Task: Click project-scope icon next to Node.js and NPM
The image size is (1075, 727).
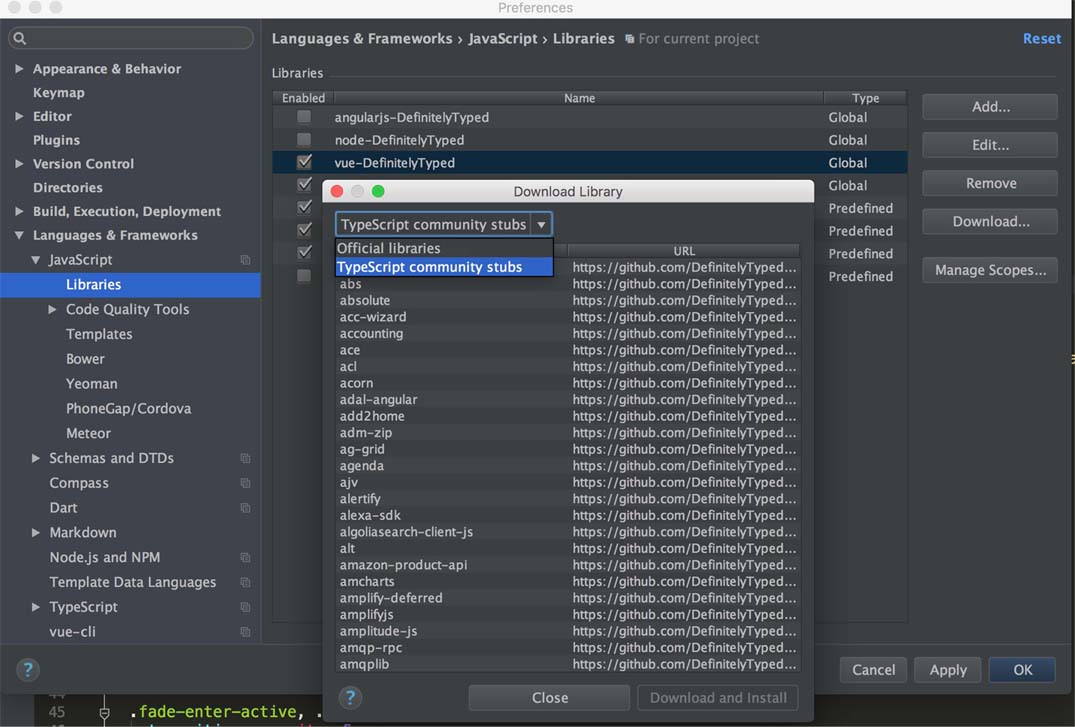Action: tap(245, 558)
